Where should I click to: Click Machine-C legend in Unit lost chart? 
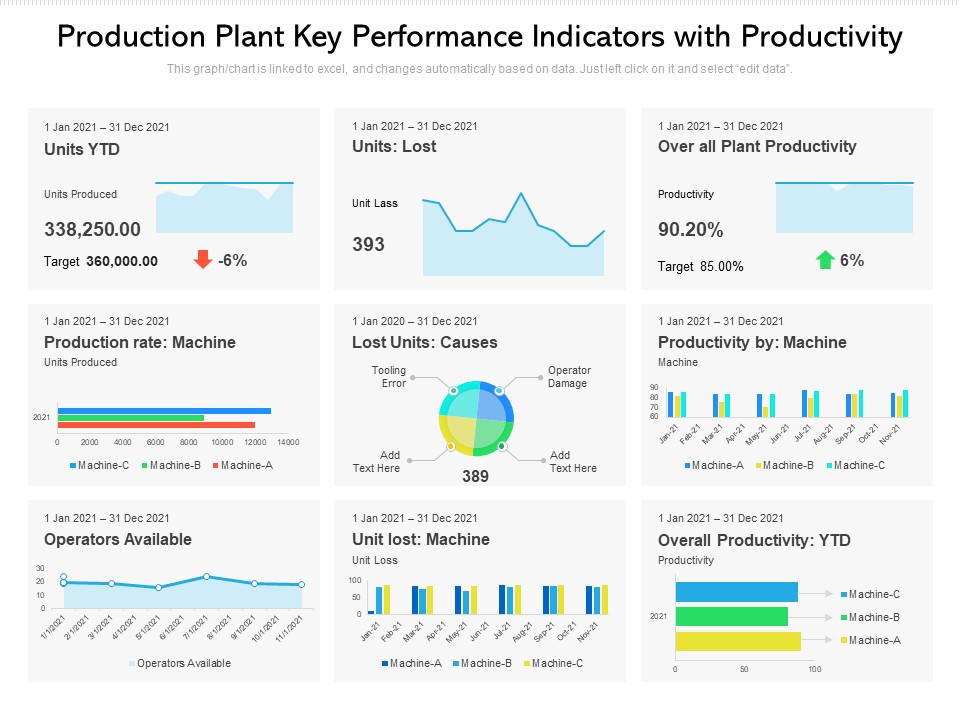click(553, 663)
